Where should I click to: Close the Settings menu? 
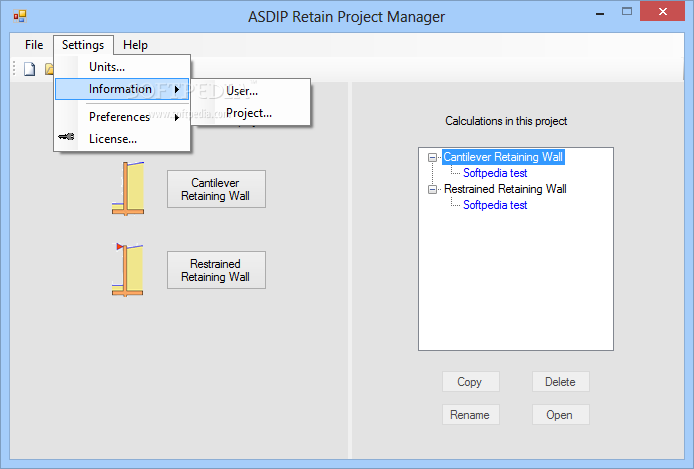83,45
